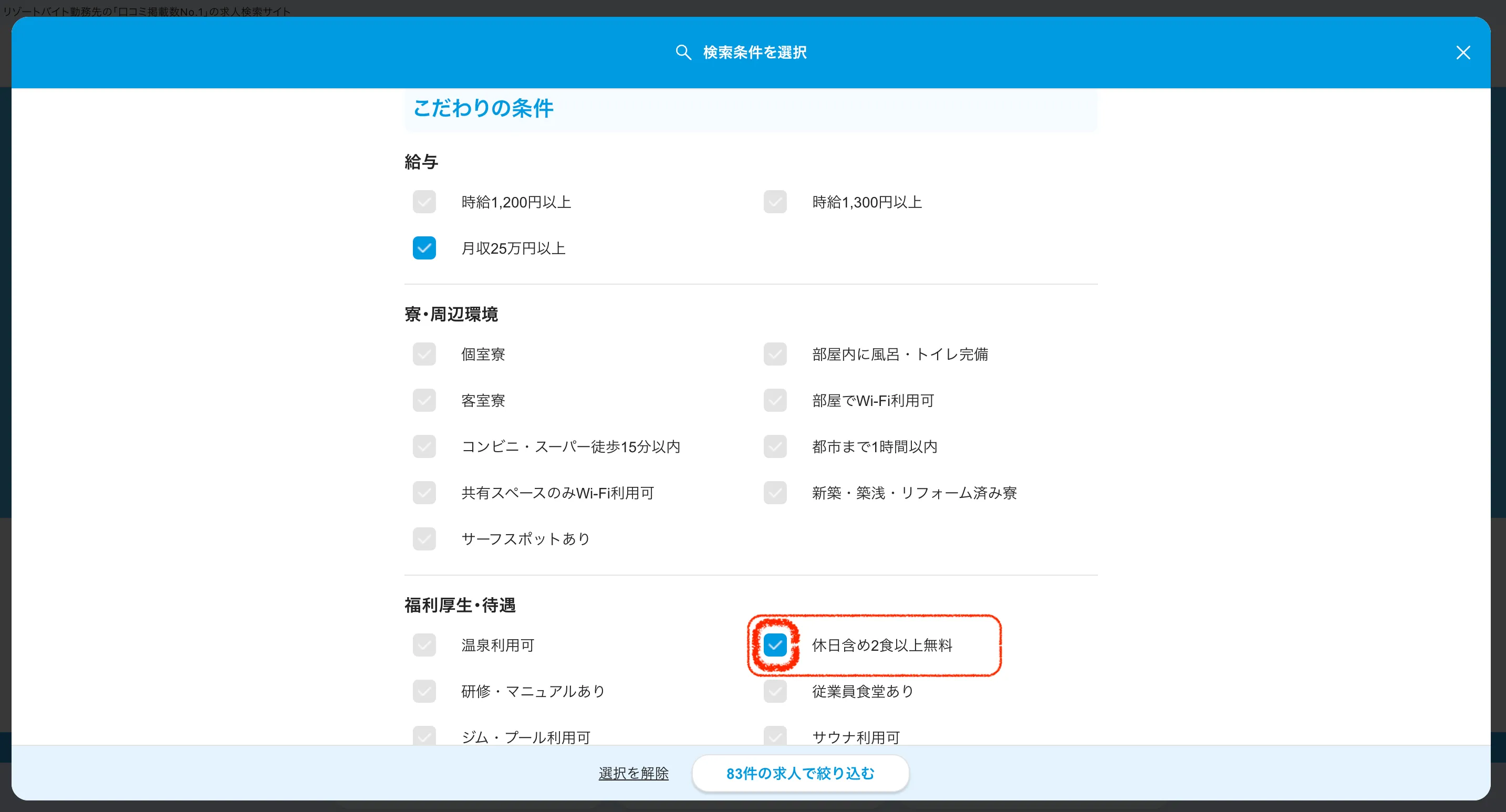This screenshot has height=812, width=1506.
Task: Click the 83件の求人で絞り込む button
Action: [x=800, y=773]
